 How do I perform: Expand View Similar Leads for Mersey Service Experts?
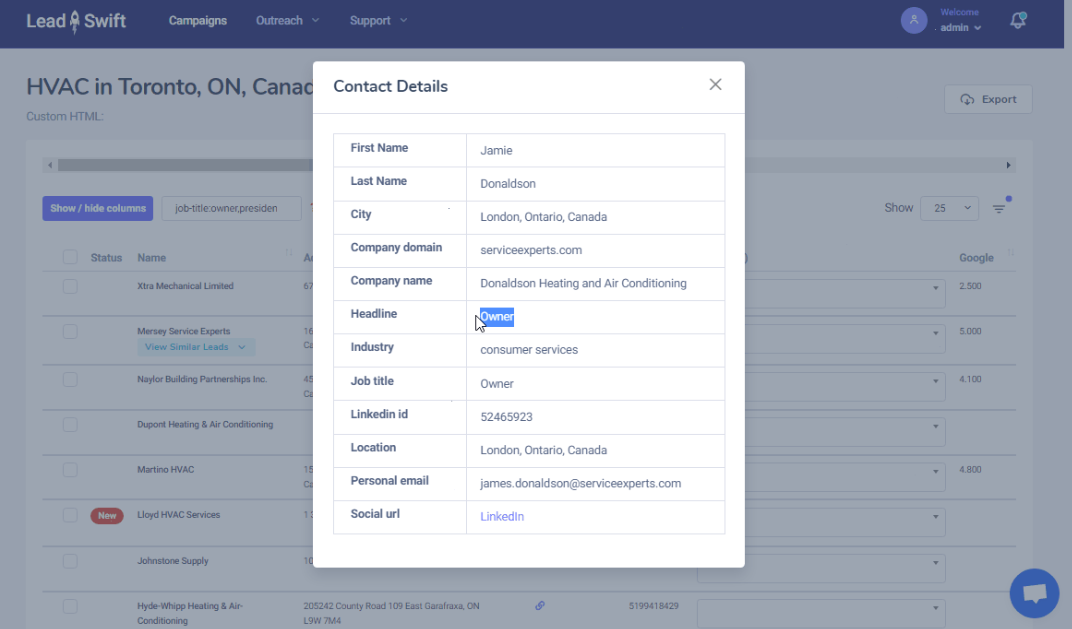(196, 346)
